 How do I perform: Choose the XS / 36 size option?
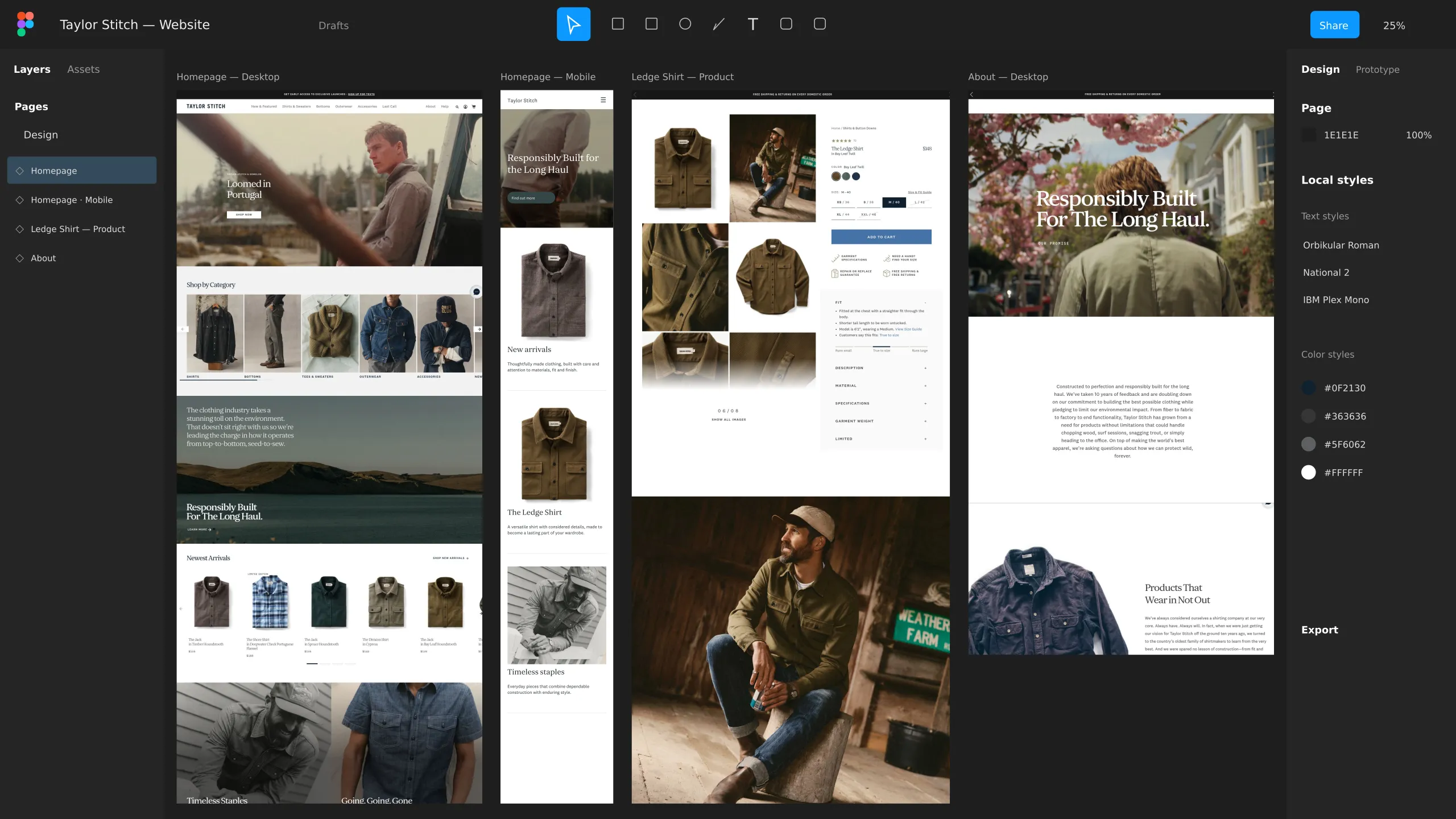pos(843,202)
